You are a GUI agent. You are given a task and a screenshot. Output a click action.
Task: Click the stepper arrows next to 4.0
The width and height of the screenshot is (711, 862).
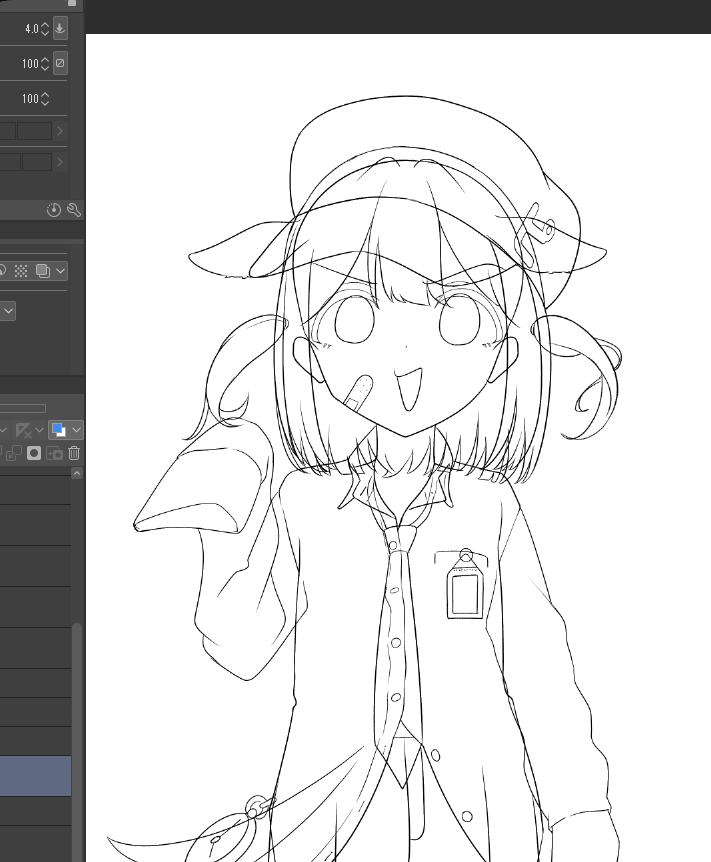[45, 29]
